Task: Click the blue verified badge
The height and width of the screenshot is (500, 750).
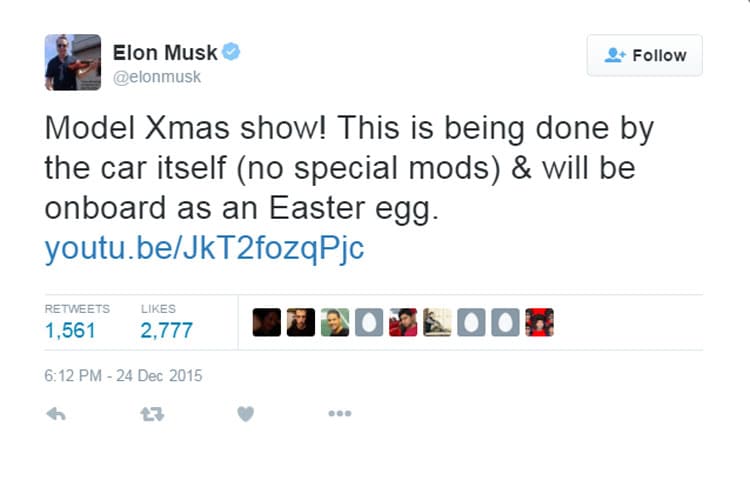Action: [x=231, y=52]
